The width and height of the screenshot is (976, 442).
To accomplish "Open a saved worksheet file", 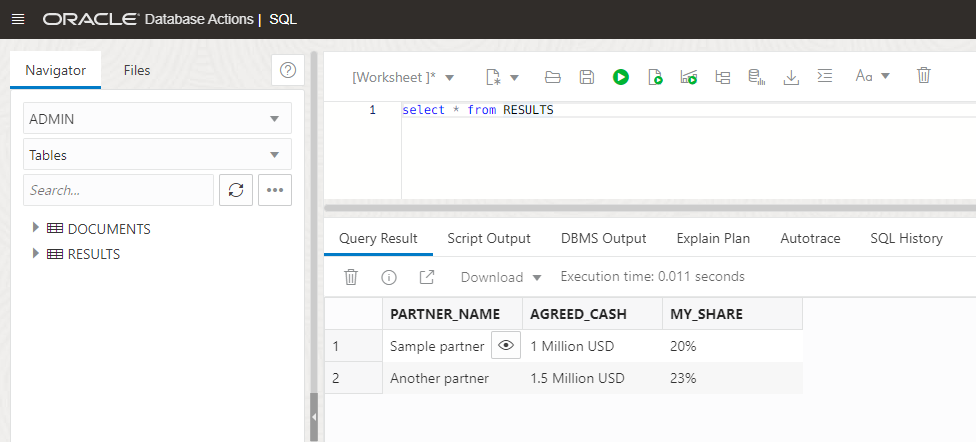I will tap(553, 77).
